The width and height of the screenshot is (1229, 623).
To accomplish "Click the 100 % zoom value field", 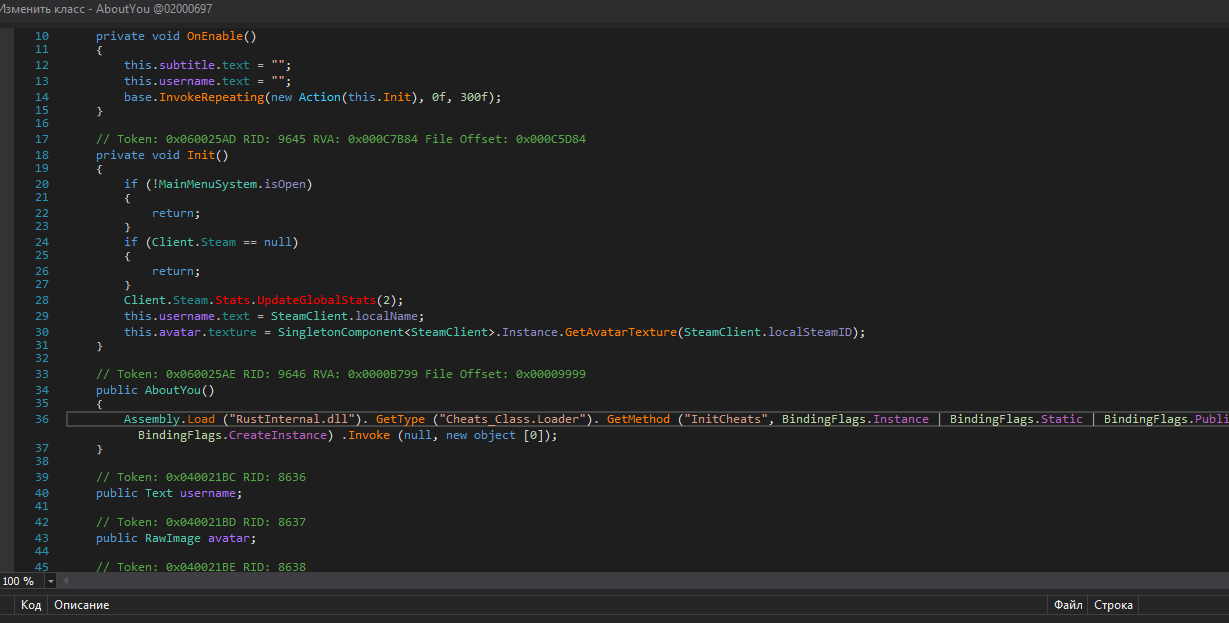I will click(20, 581).
